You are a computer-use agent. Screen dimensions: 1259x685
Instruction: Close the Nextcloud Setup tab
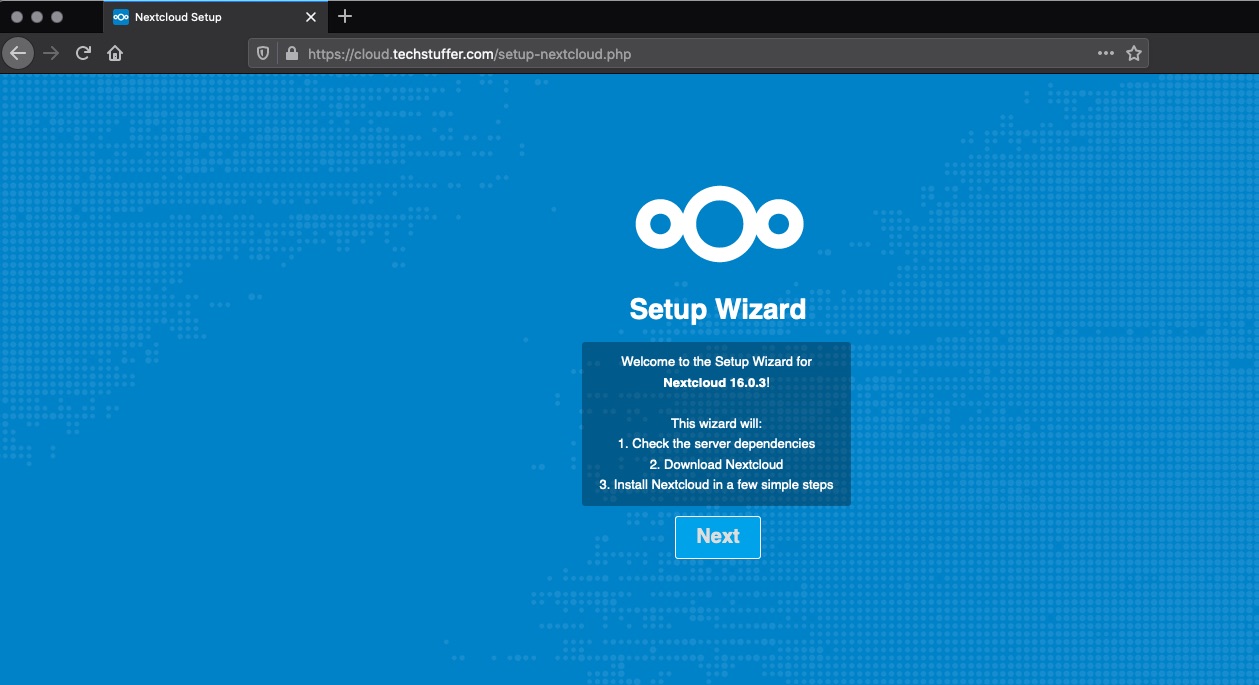[311, 17]
